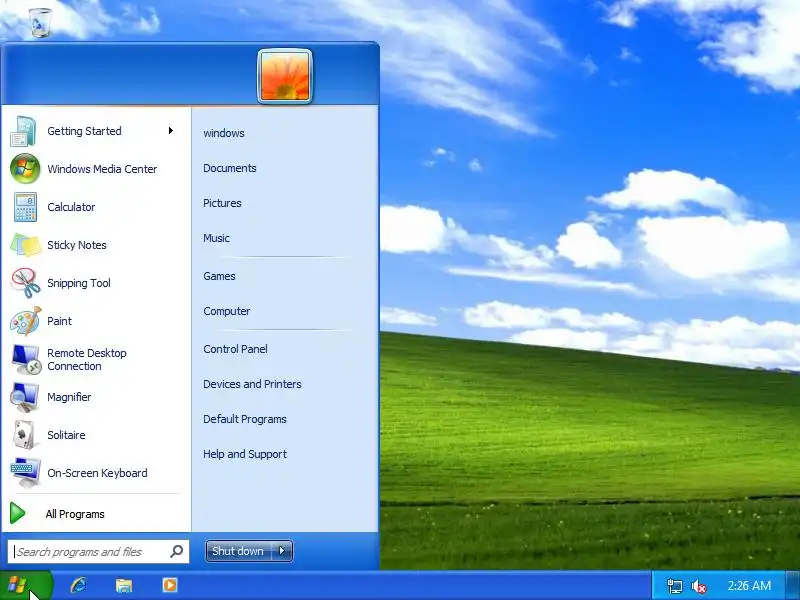Click the Getting Started program icon
800x600 pixels.
[x=24, y=131]
